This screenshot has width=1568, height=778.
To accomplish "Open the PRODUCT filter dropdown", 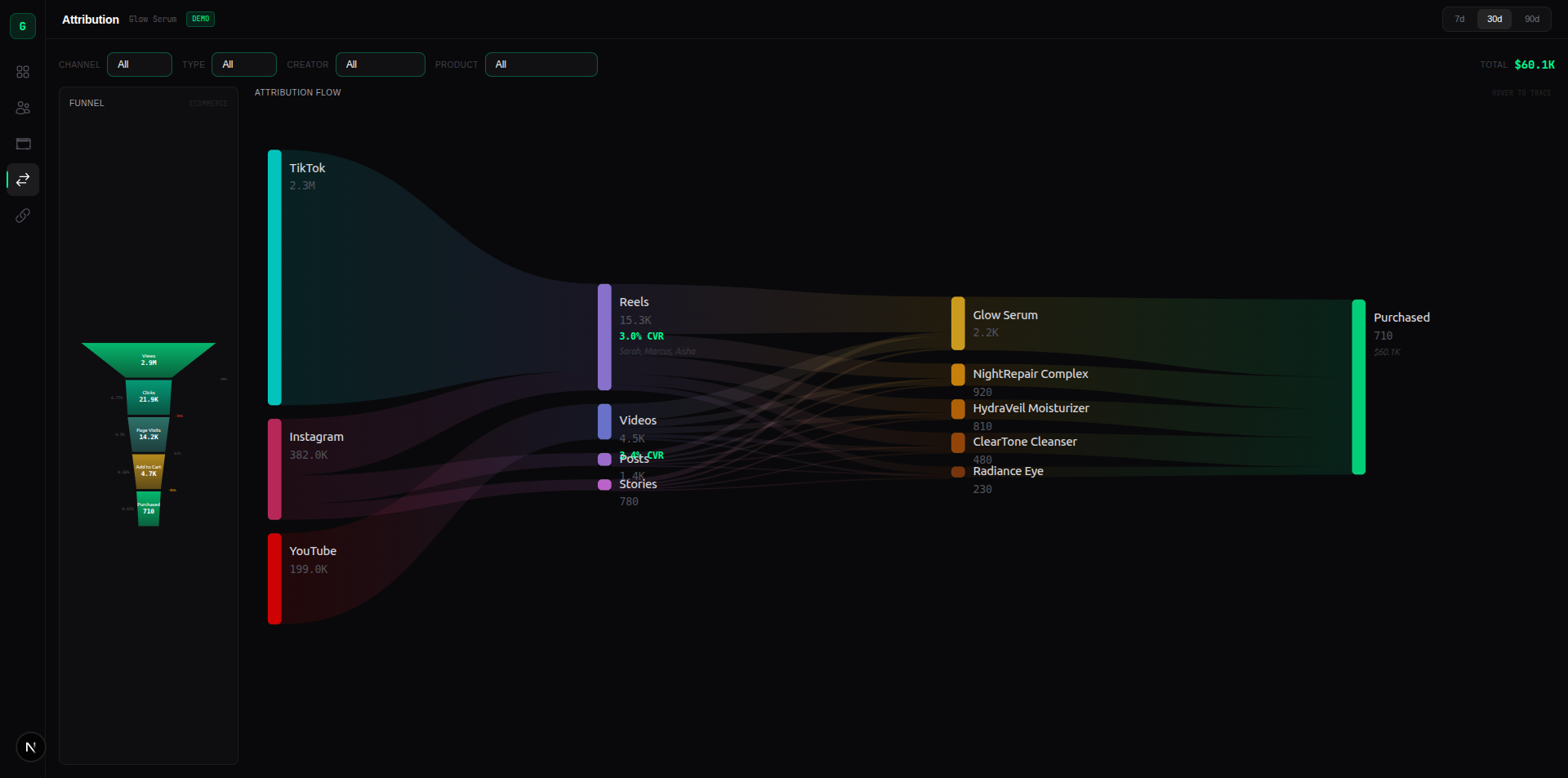I will pyautogui.click(x=541, y=64).
